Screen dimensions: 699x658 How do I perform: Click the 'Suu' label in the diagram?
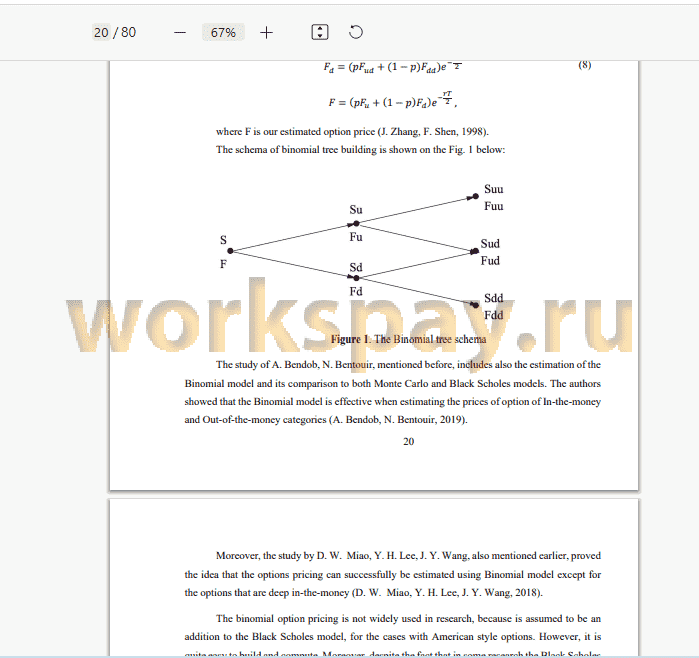pyautogui.click(x=493, y=189)
